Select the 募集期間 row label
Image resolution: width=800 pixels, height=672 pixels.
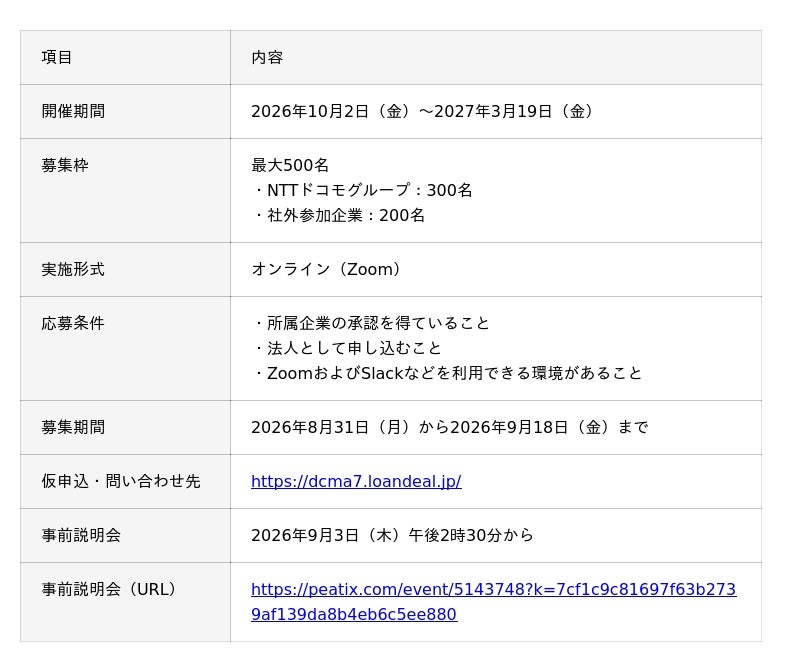[73, 427]
